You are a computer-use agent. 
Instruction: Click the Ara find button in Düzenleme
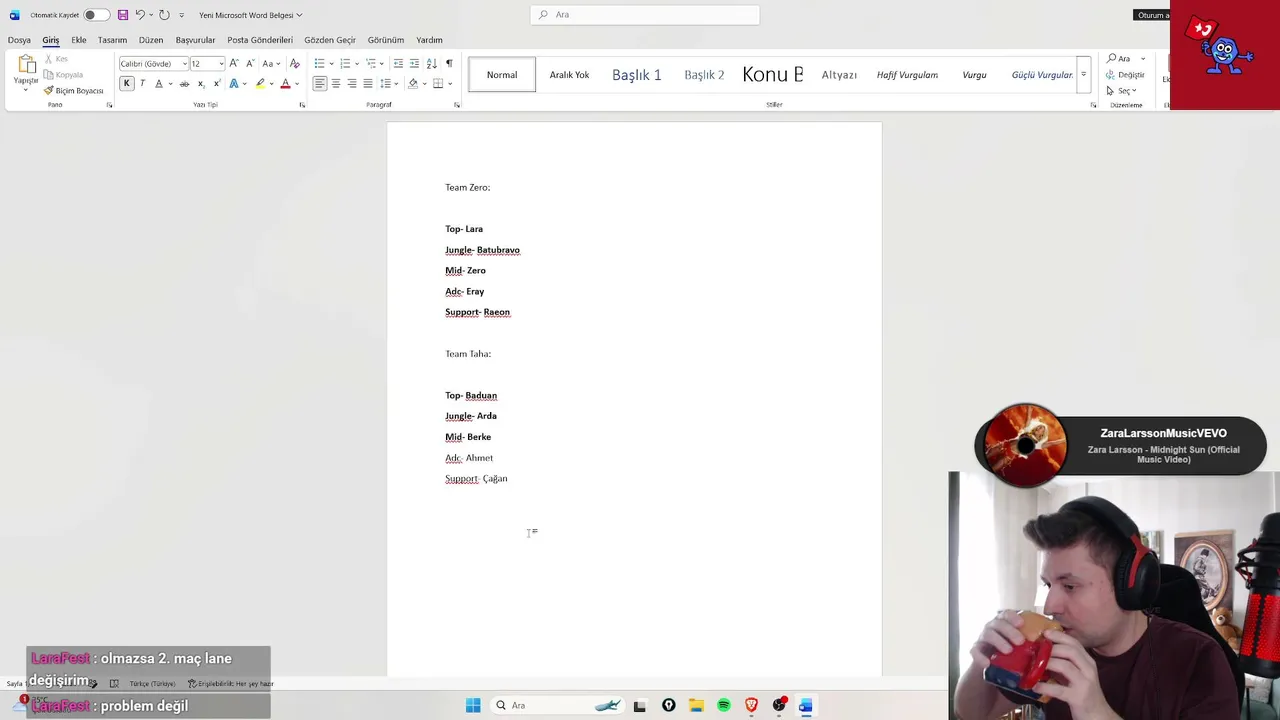(x=1120, y=59)
